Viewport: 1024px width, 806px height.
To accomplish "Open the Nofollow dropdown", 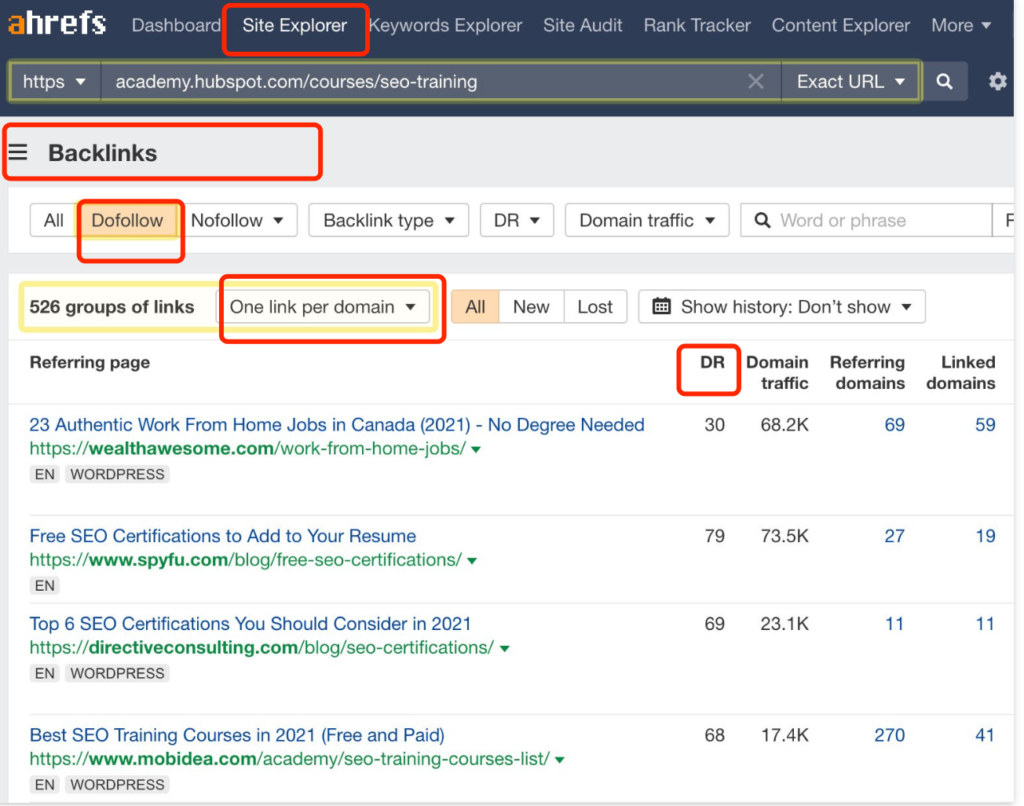I will click(x=237, y=220).
